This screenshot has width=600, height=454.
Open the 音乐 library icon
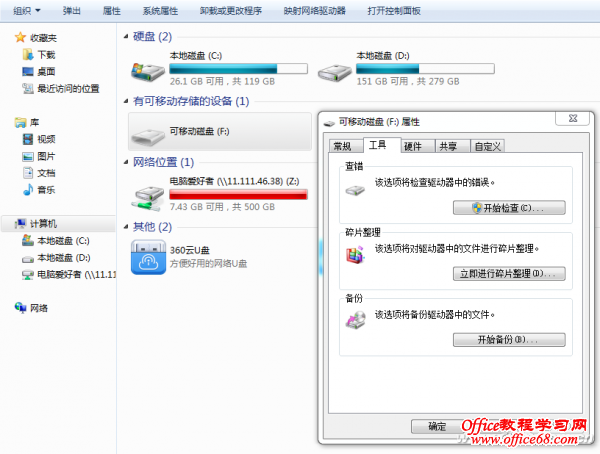(x=28, y=189)
